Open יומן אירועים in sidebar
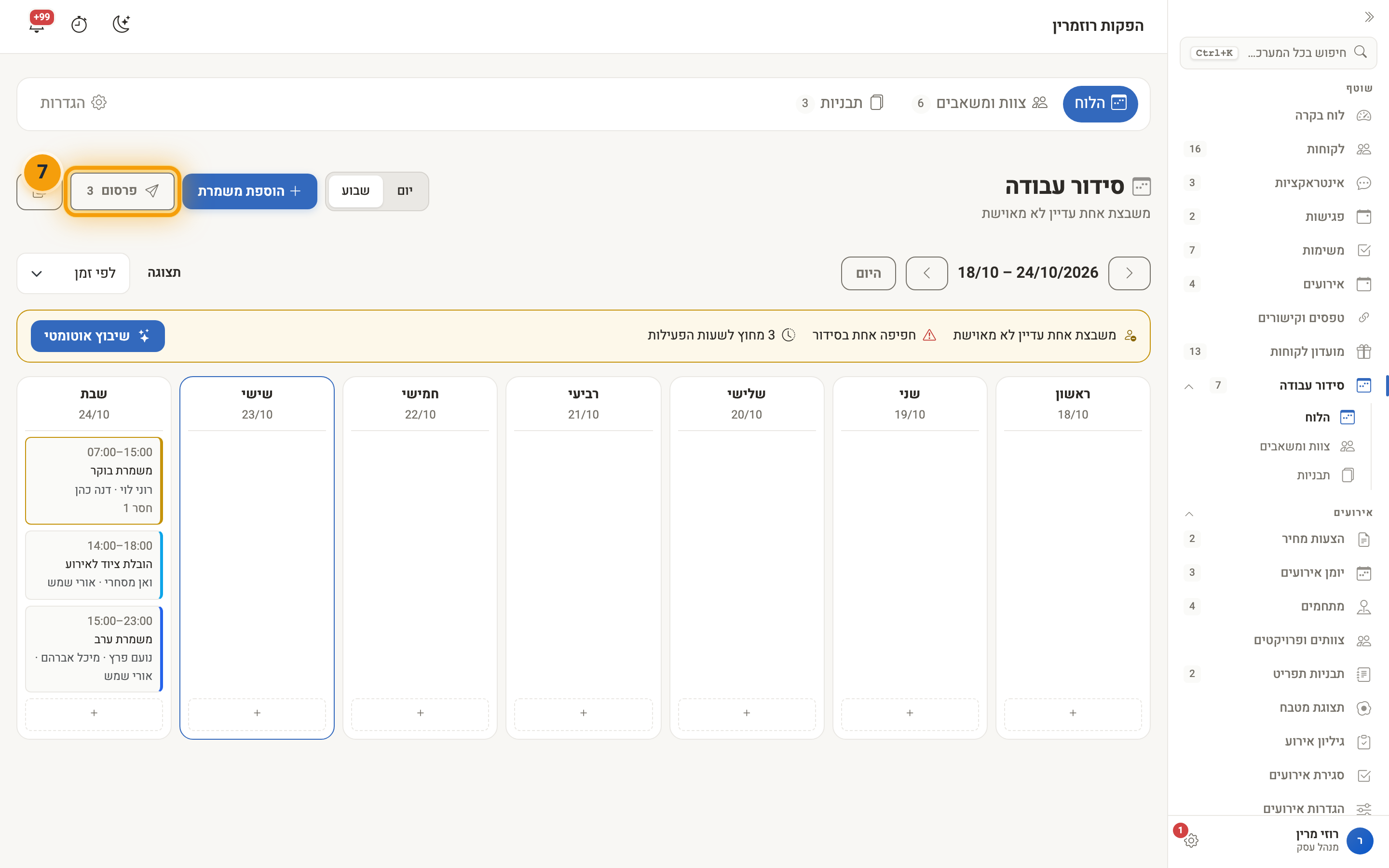This screenshot has height=868, width=1389. click(x=1278, y=573)
